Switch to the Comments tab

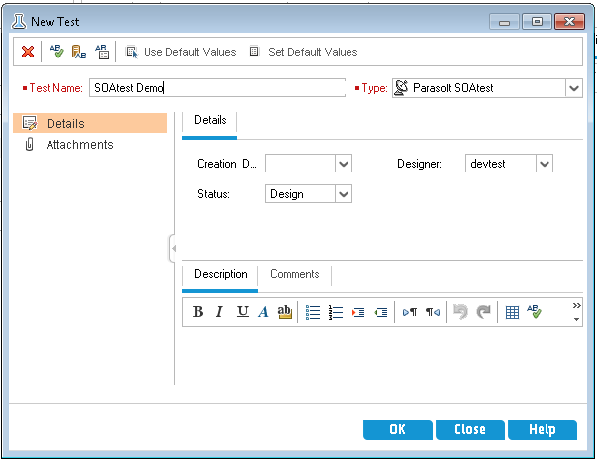(295, 274)
